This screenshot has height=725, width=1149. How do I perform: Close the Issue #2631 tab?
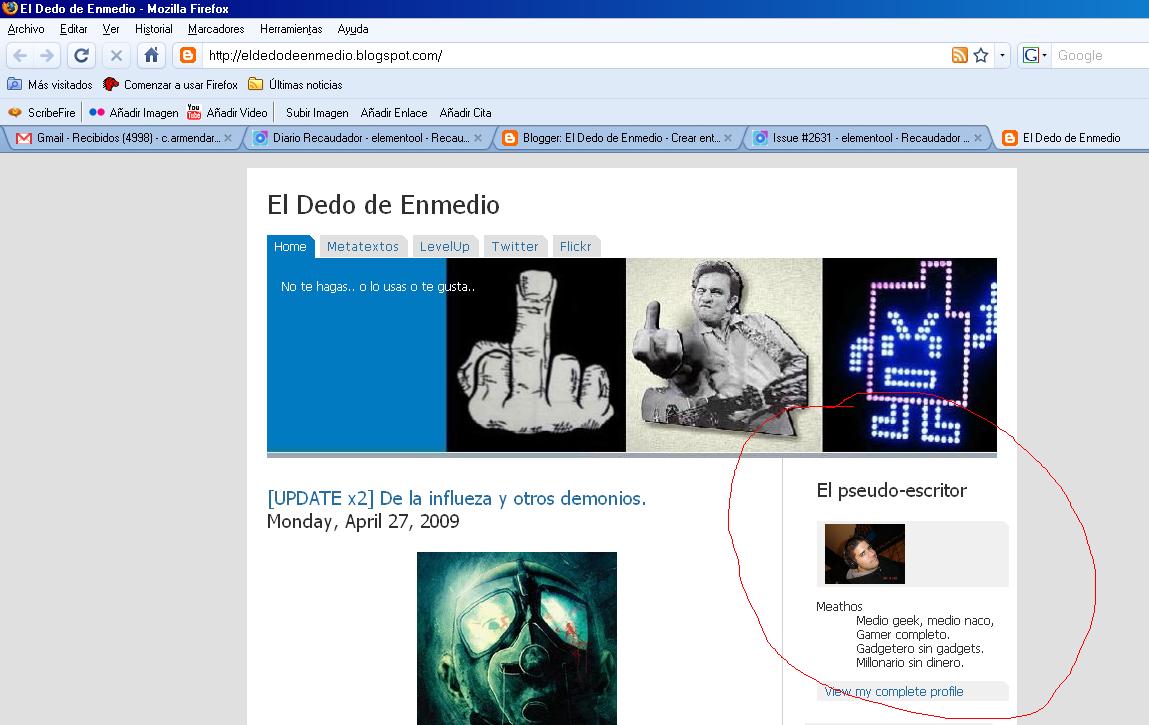click(978, 138)
